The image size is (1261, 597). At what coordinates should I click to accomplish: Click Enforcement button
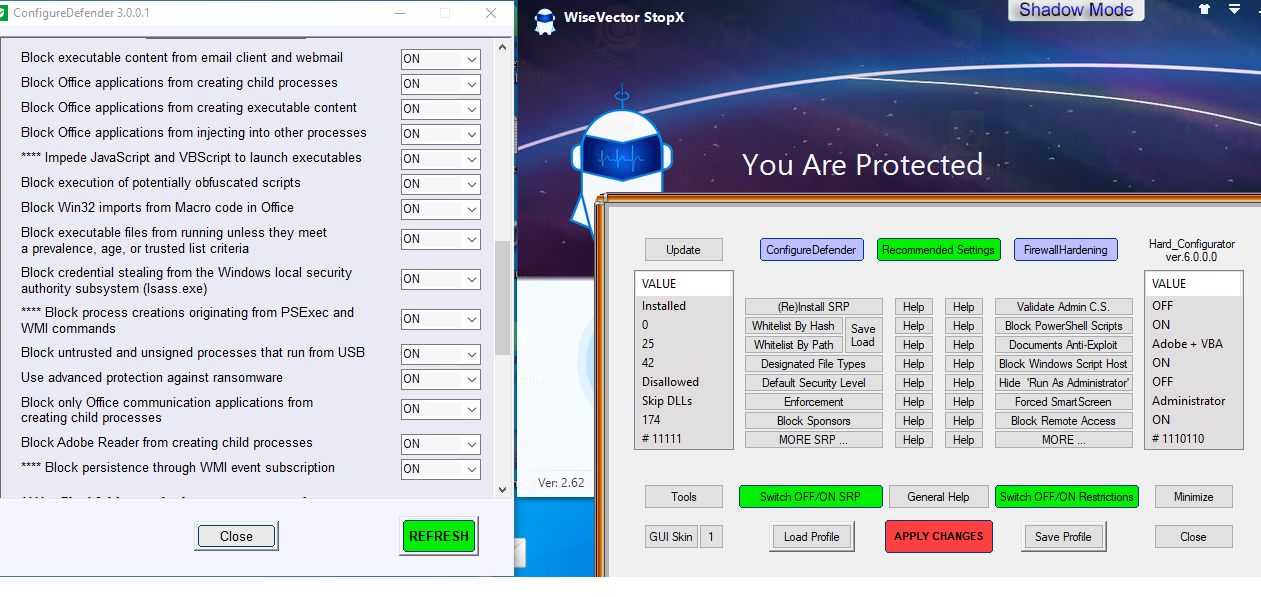click(x=814, y=402)
